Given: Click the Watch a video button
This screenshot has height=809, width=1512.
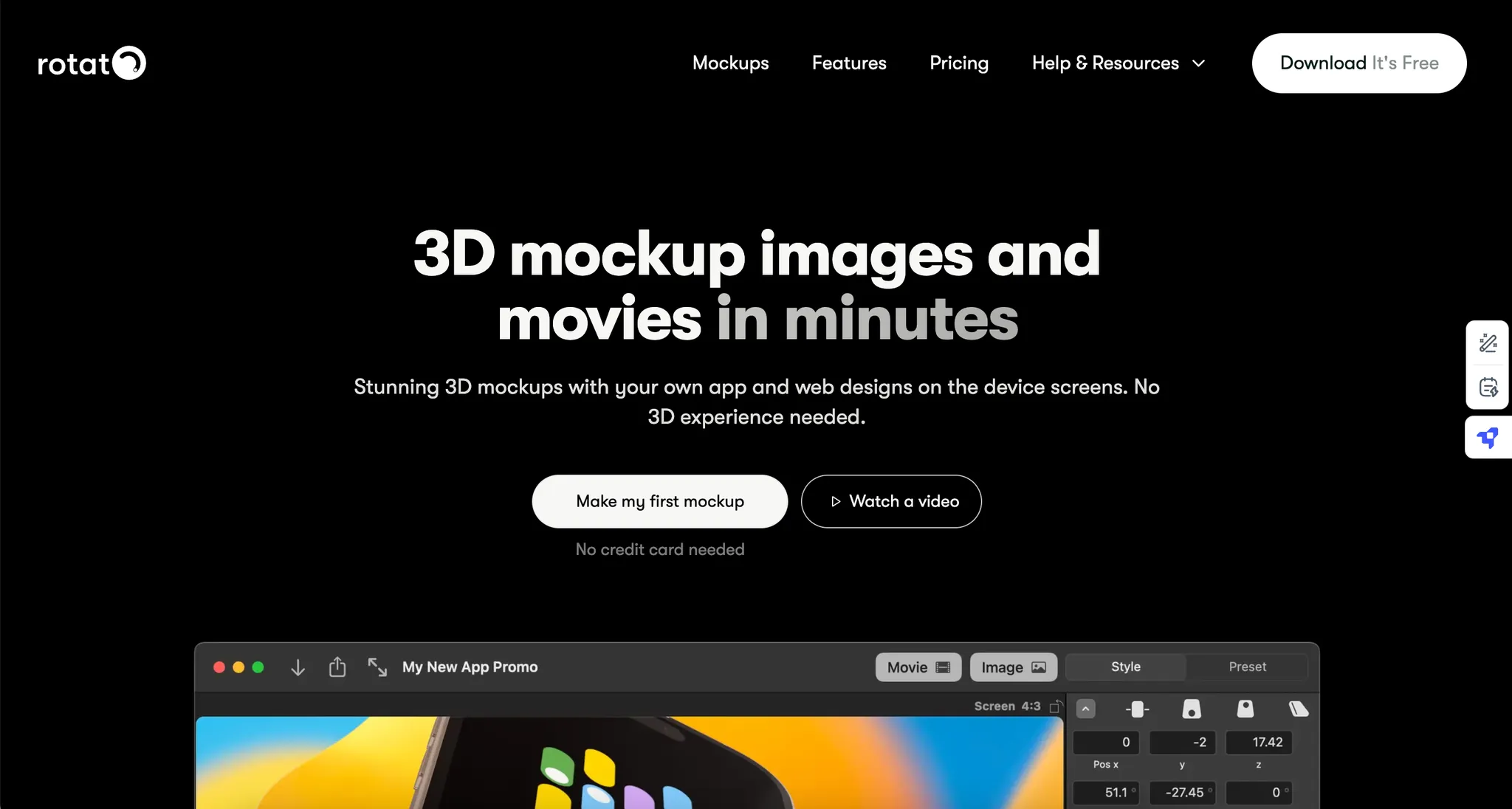Looking at the screenshot, I should coord(891,501).
